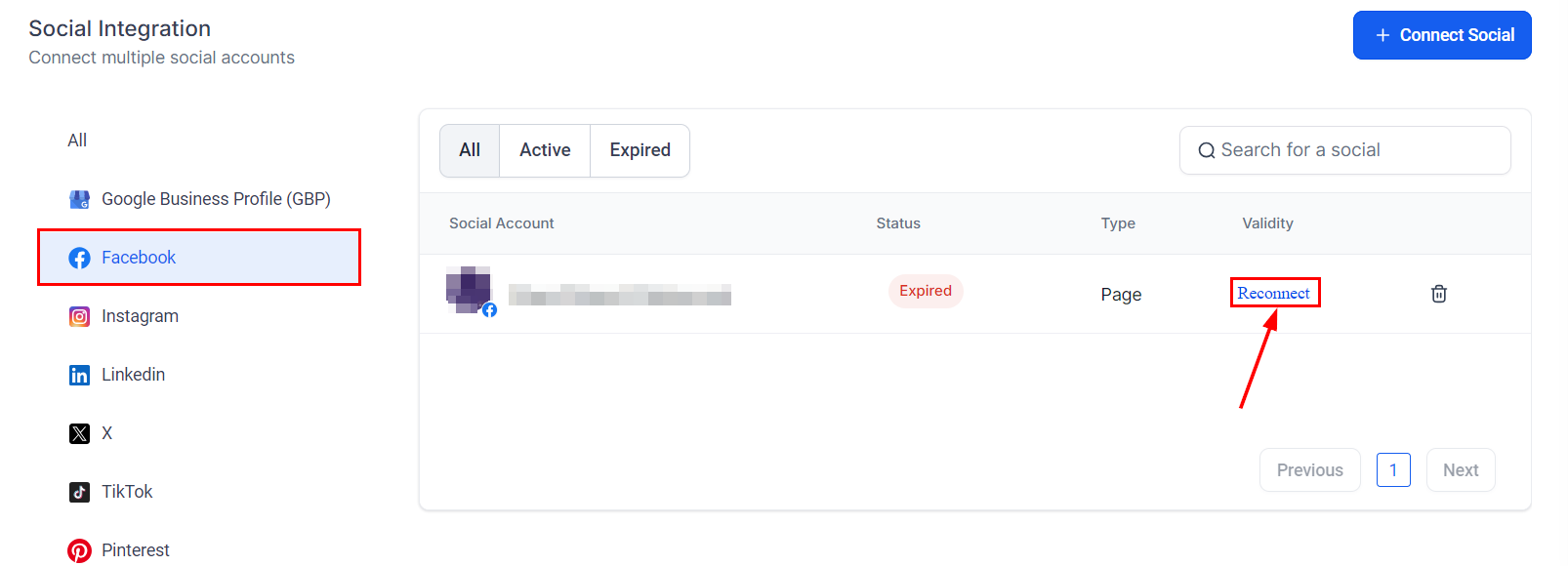Click the Next pagination button
Screen dimensions: 1568x566
tap(1461, 470)
